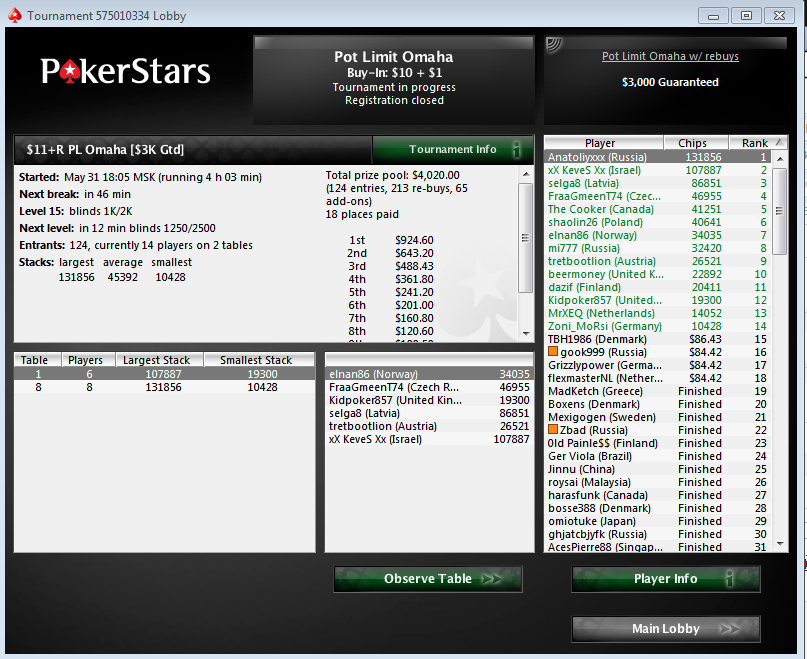Select player selga8 (Latvia) in table seat list
This screenshot has height=659, width=807.
[429, 413]
